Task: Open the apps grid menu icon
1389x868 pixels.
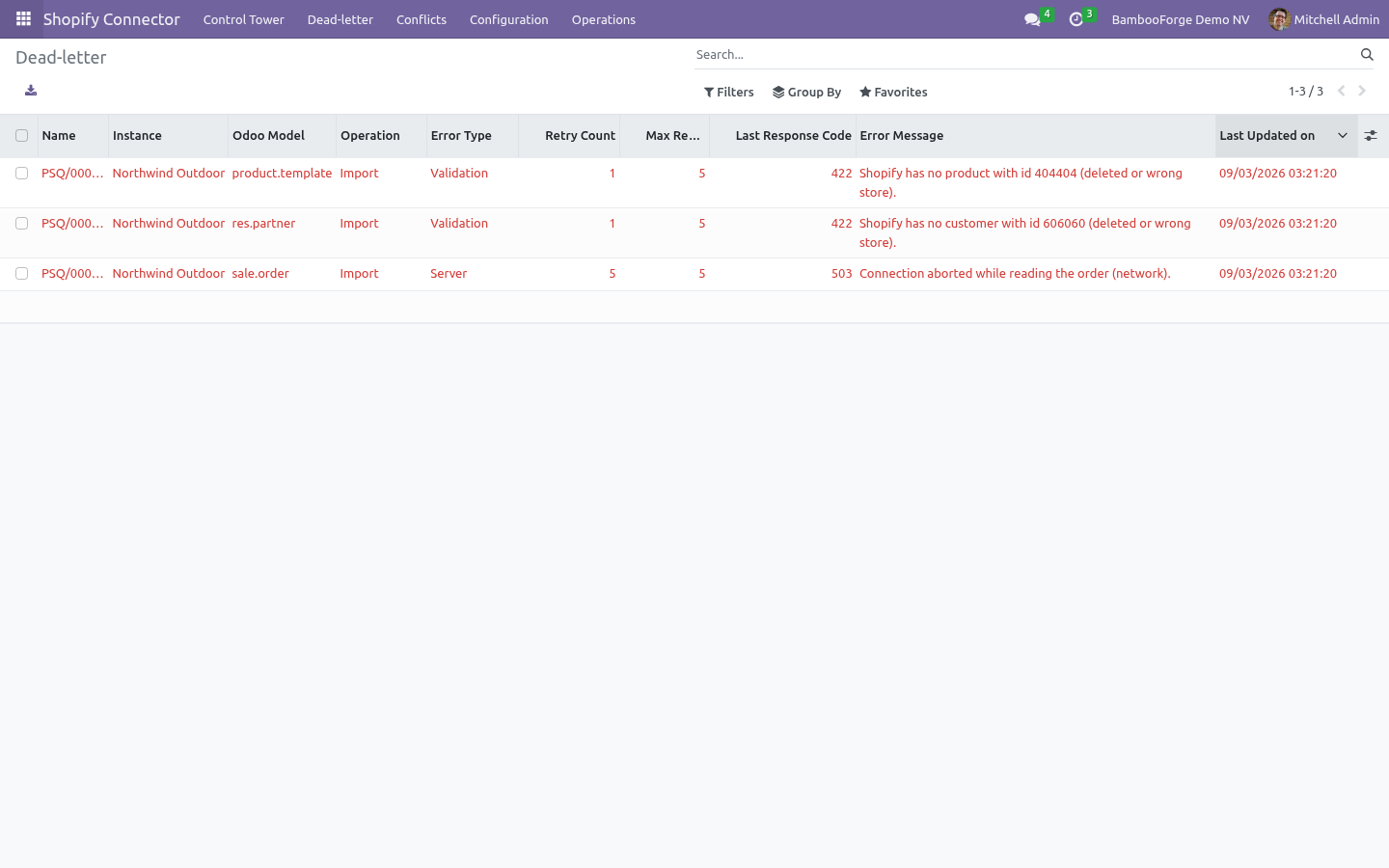Action: [23, 19]
